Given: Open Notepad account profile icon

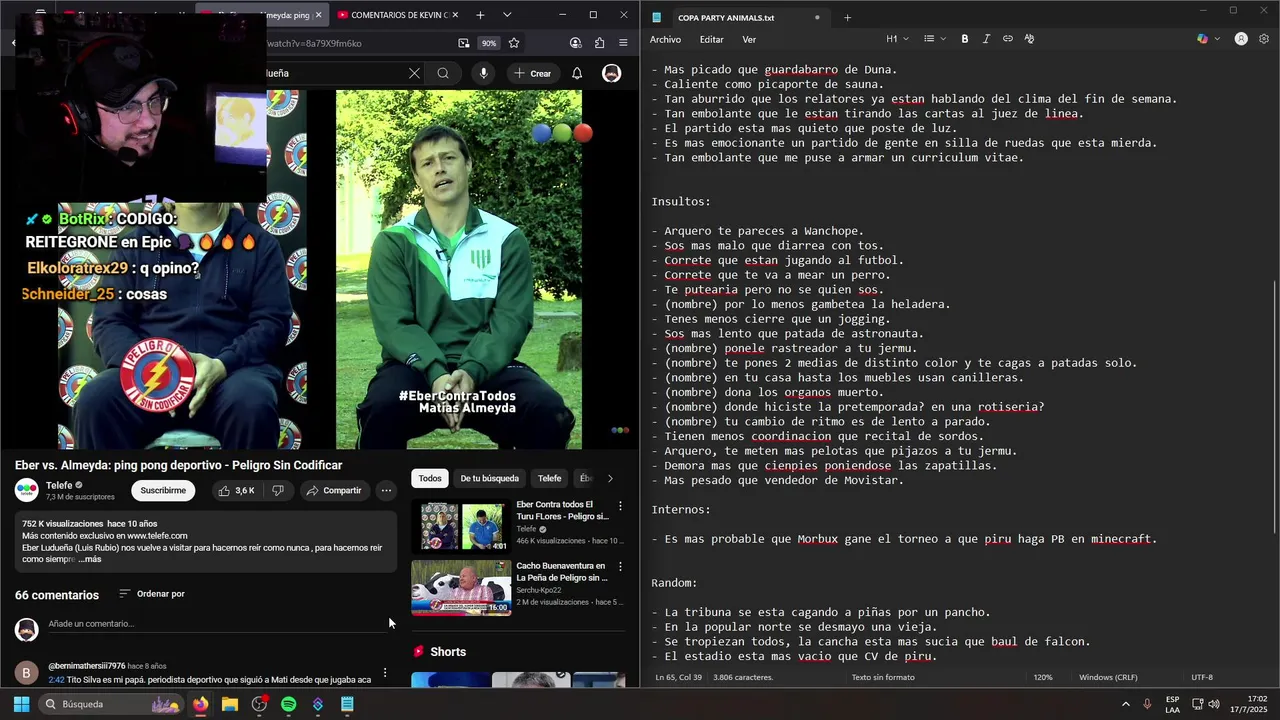Looking at the screenshot, I should click(1241, 39).
